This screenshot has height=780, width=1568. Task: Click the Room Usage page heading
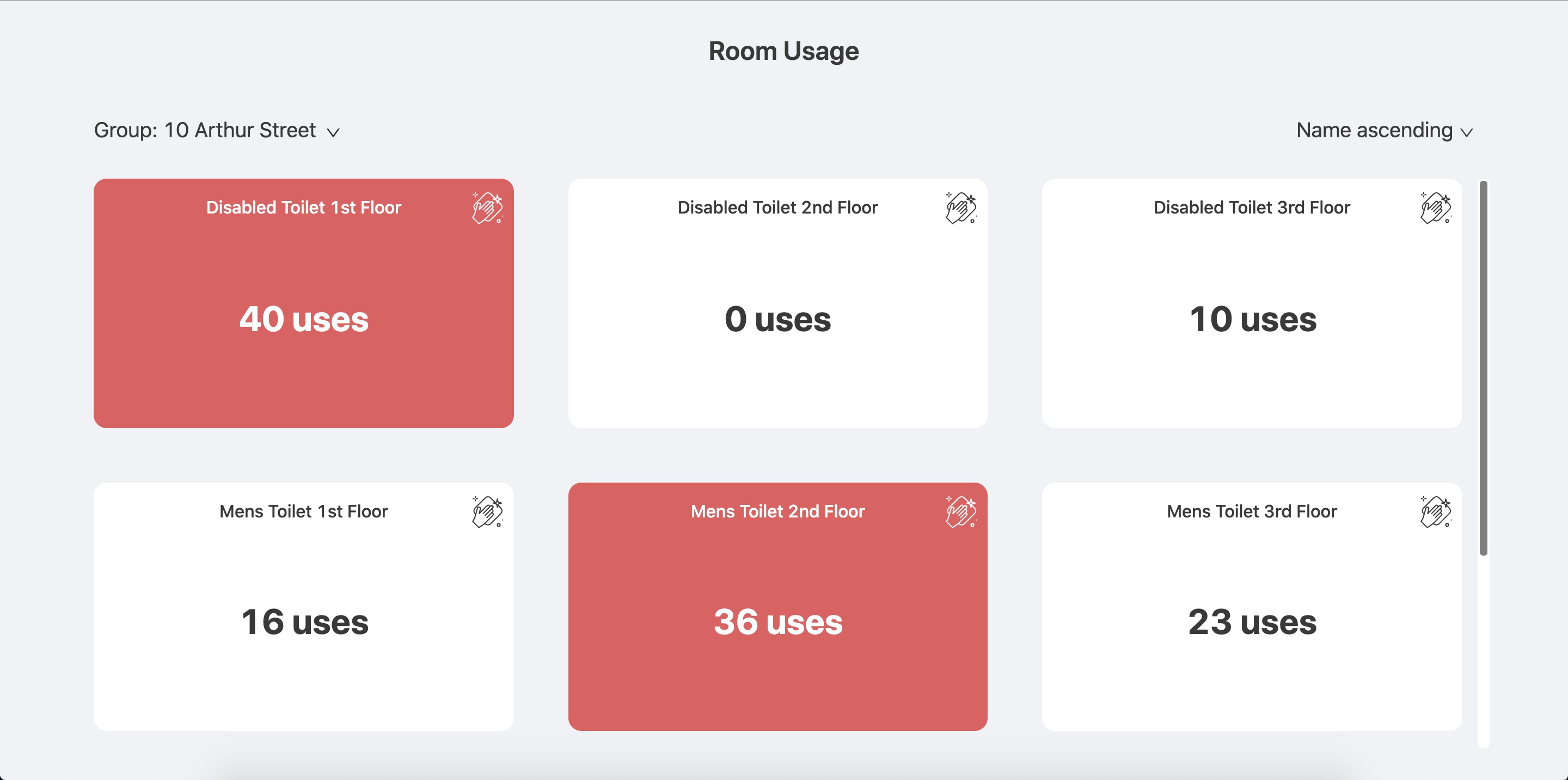[x=783, y=51]
